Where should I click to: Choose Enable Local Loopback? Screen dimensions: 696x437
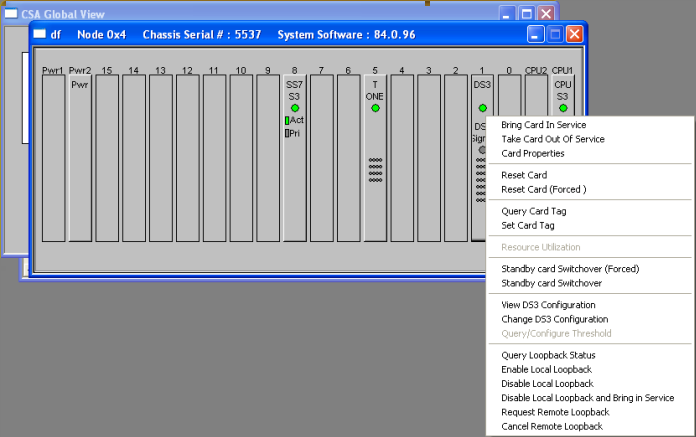point(547,369)
